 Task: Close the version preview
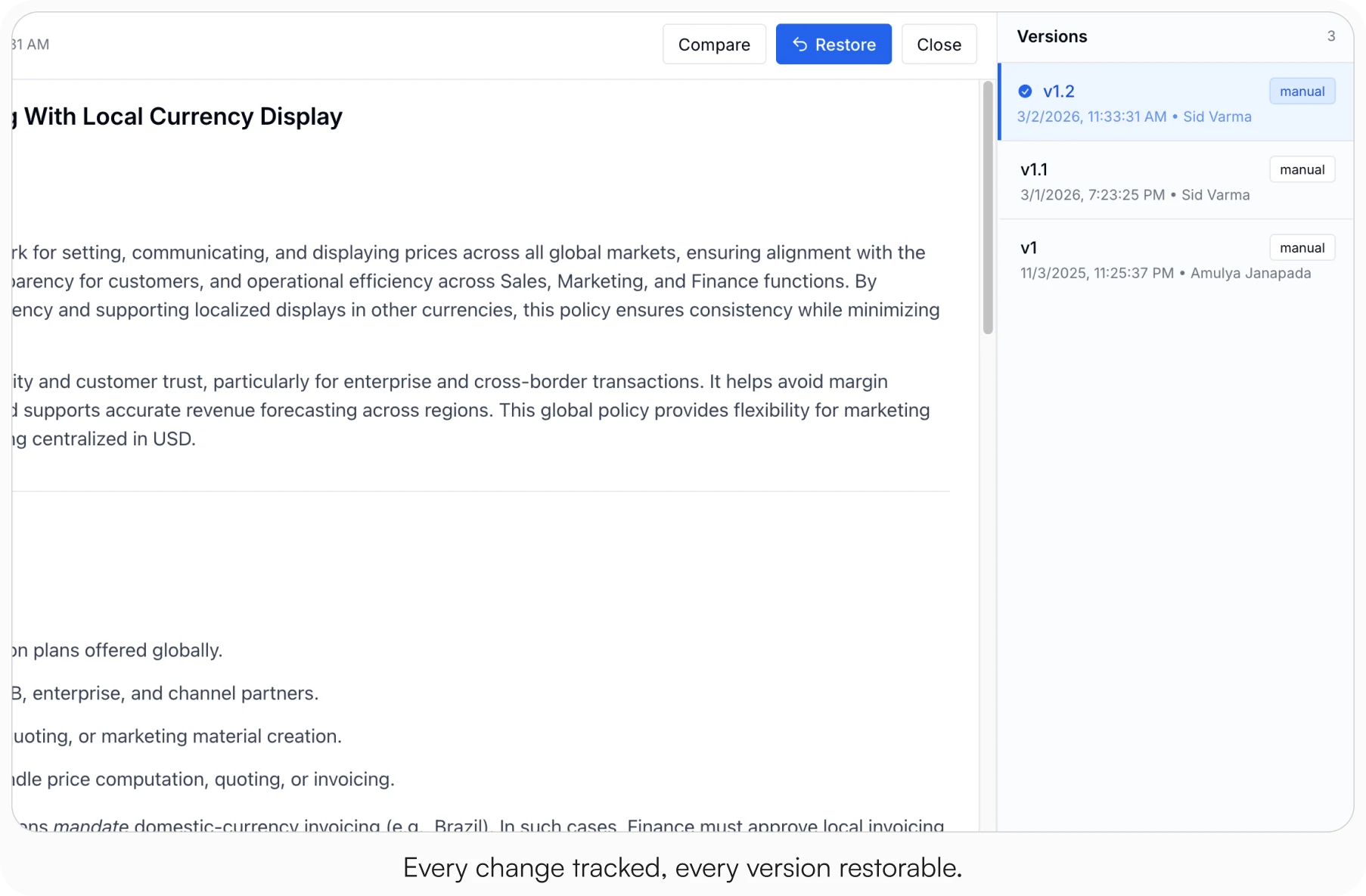click(x=939, y=45)
